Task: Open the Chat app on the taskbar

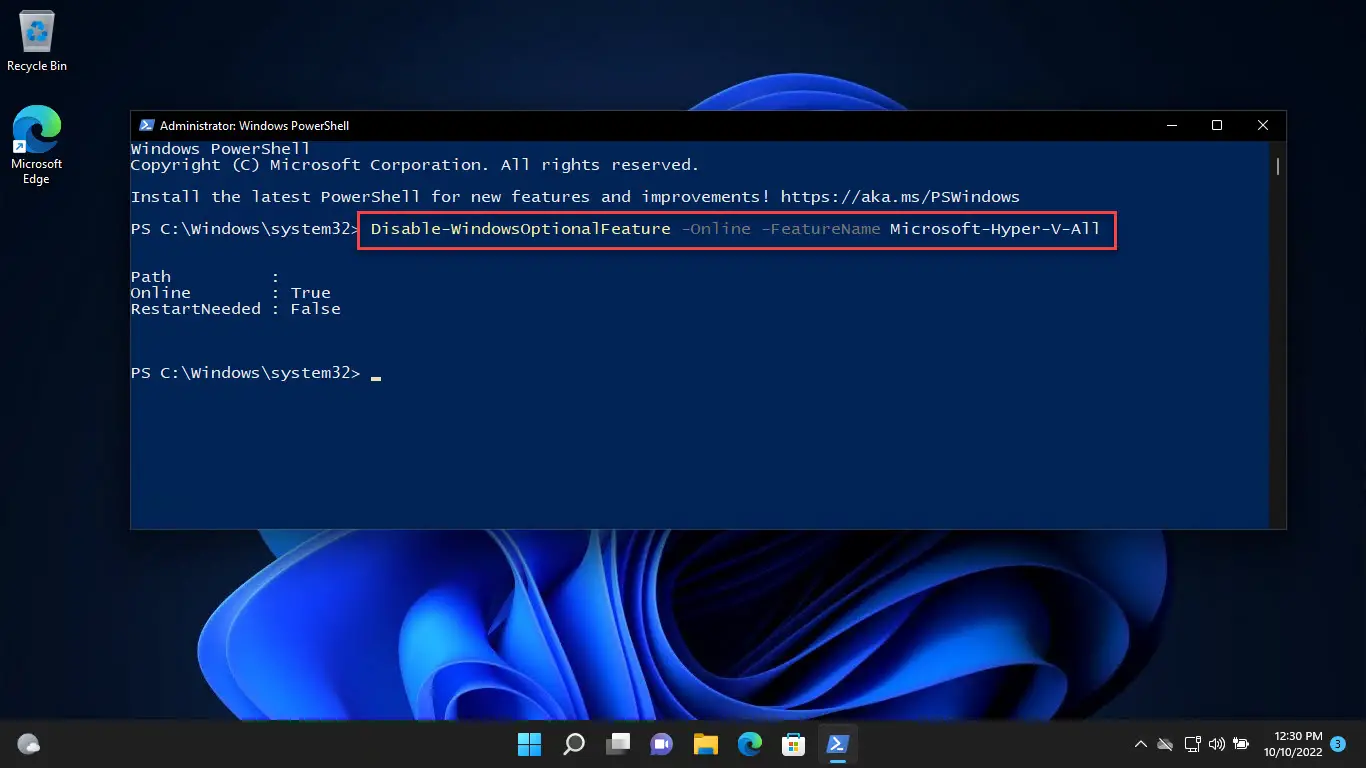Action: 662,744
